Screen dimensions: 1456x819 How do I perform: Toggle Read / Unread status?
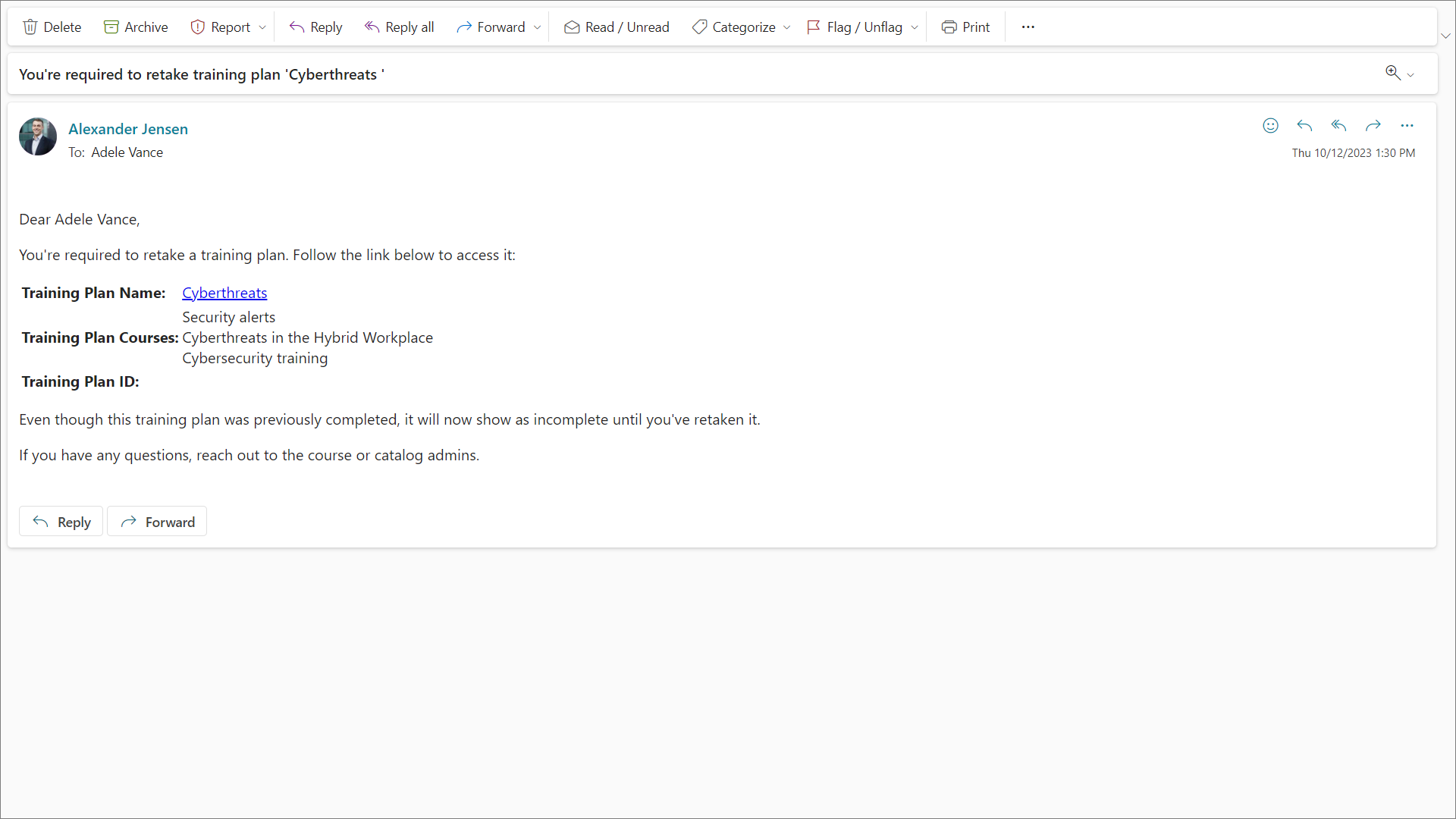[617, 27]
